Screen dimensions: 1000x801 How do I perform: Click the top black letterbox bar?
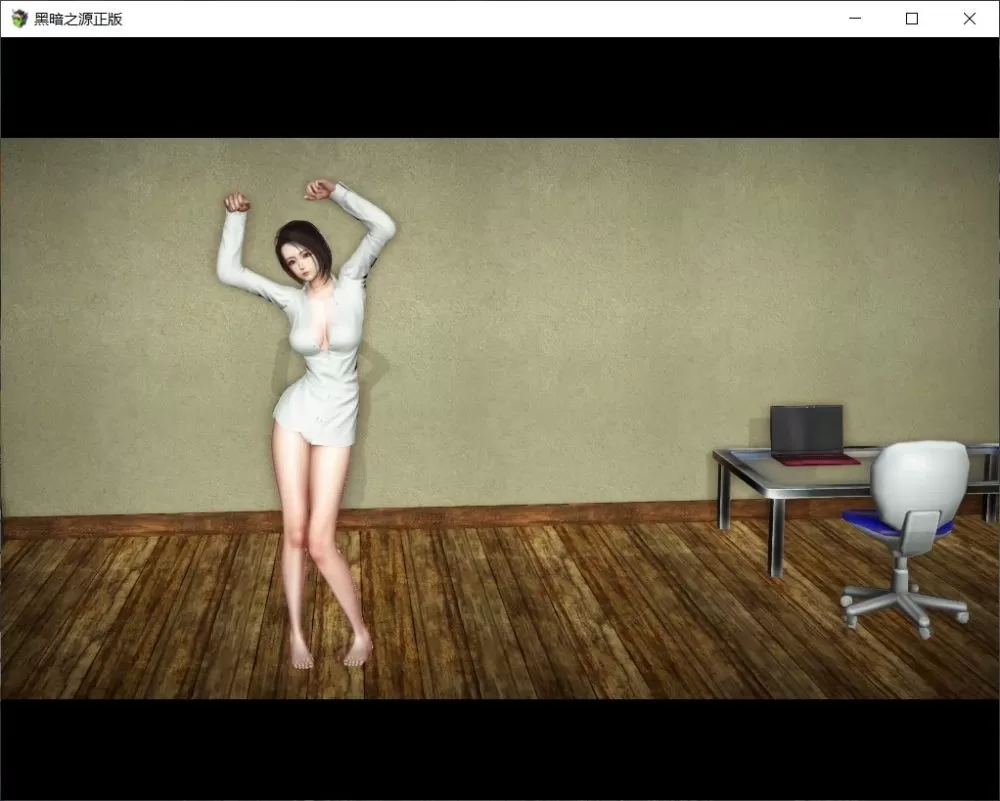tap(500, 88)
